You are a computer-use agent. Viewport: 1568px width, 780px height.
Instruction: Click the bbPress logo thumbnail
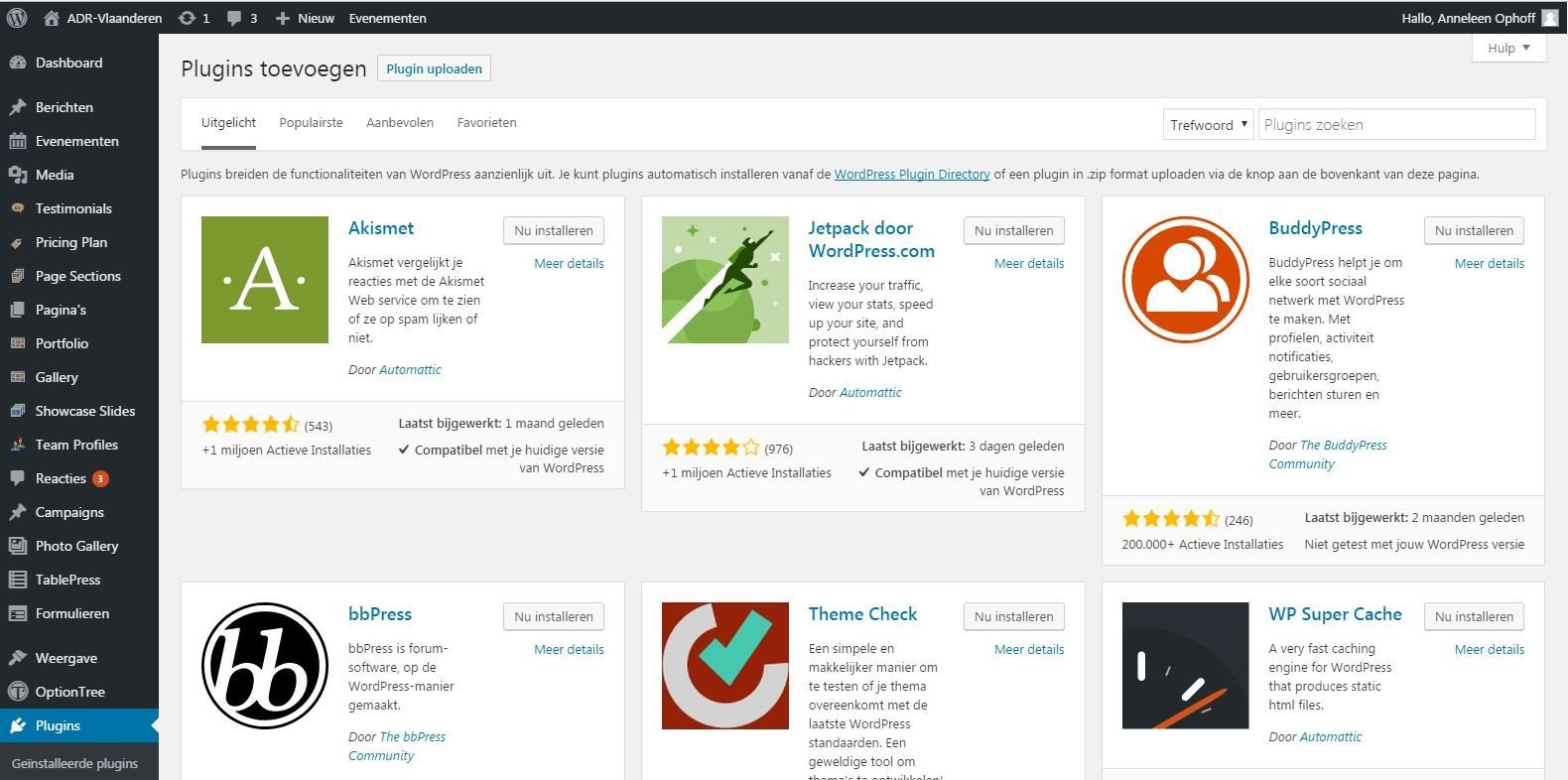265,666
